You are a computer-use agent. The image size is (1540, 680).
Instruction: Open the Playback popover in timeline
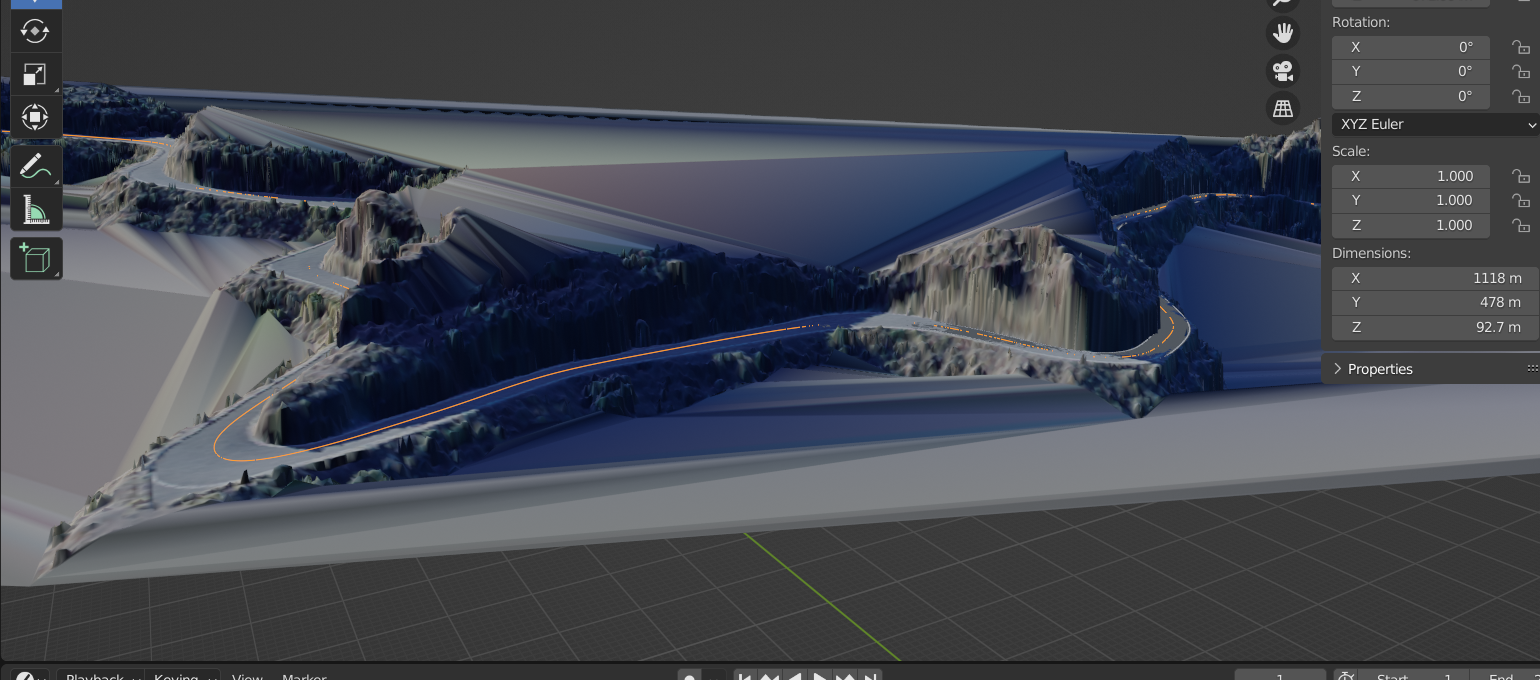[100, 676]
